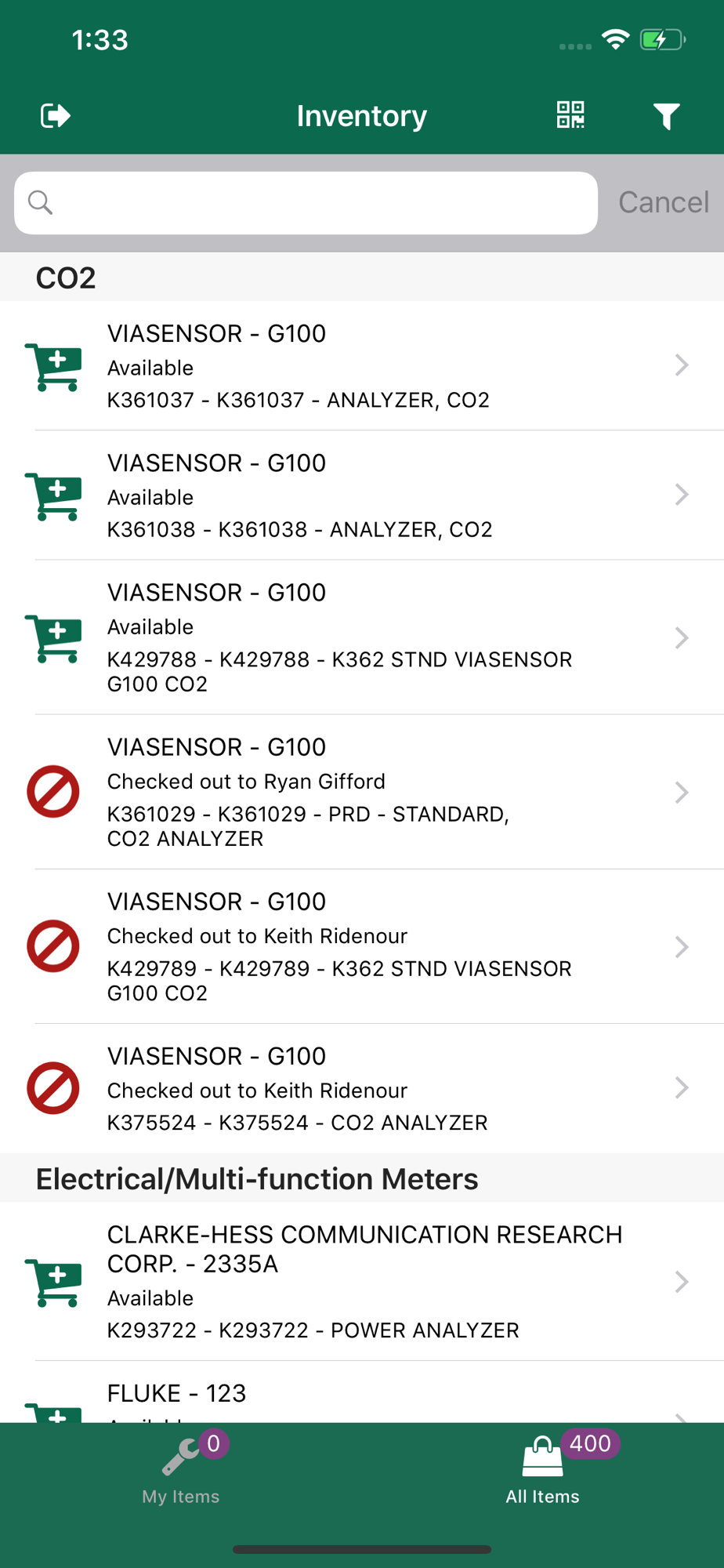Focus the inventory search field
The width and height of the screenshot is (724, 1568).
306,203
